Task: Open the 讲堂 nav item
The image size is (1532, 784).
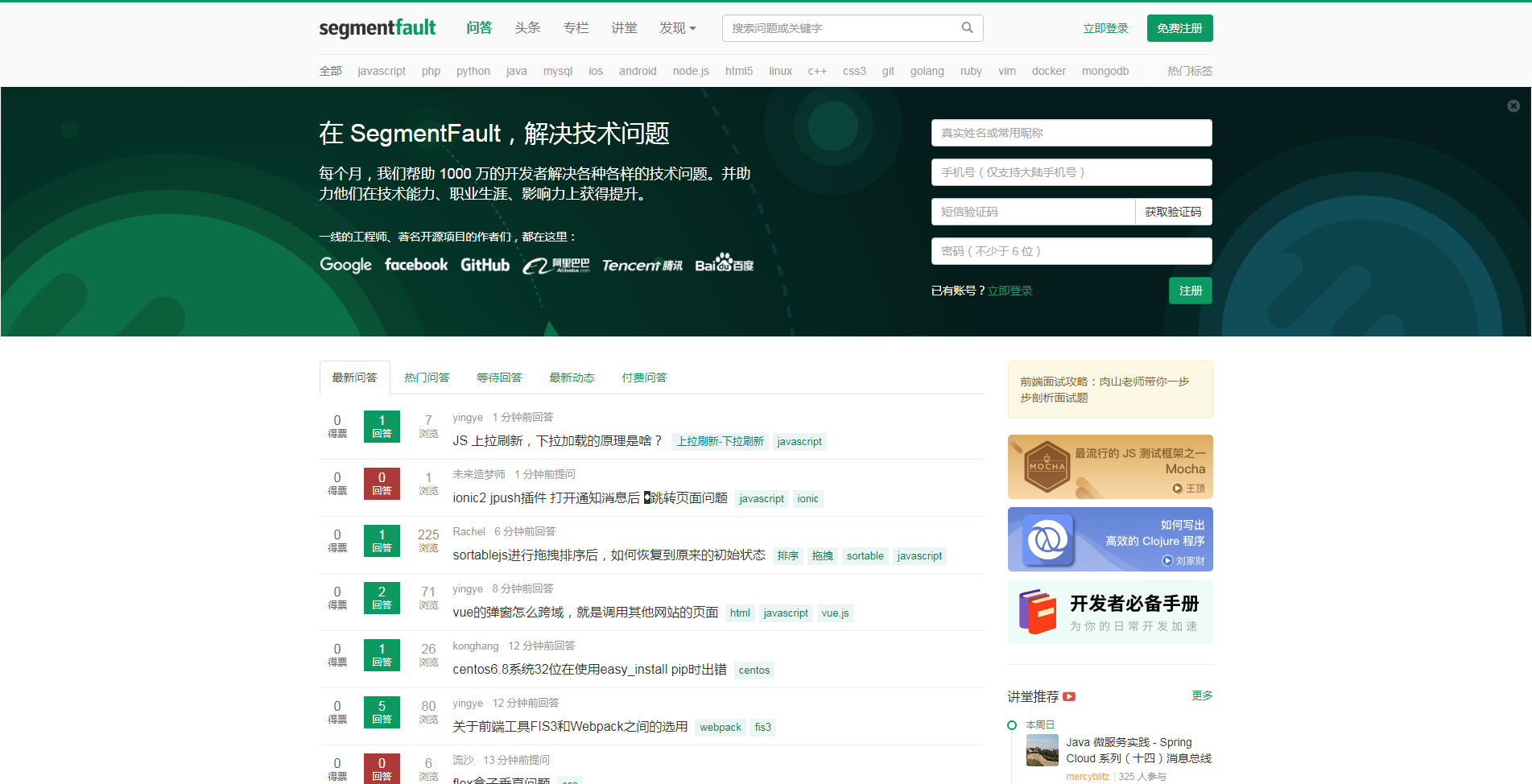Action: (x=624, y=28)
